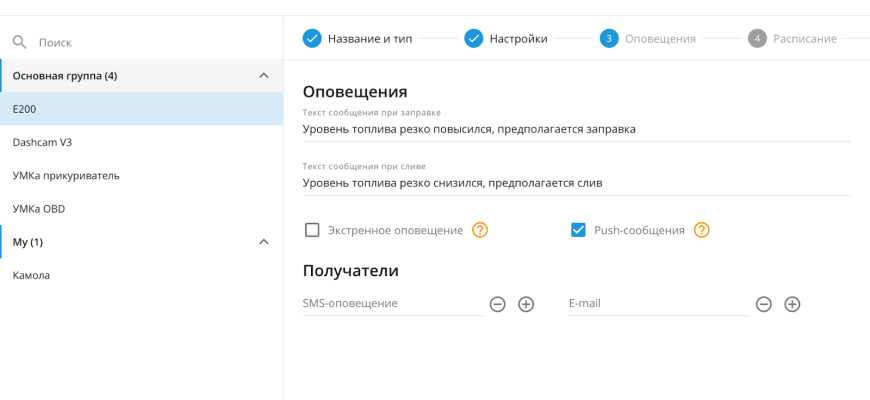Open the Расписание step

click(804, 38)
